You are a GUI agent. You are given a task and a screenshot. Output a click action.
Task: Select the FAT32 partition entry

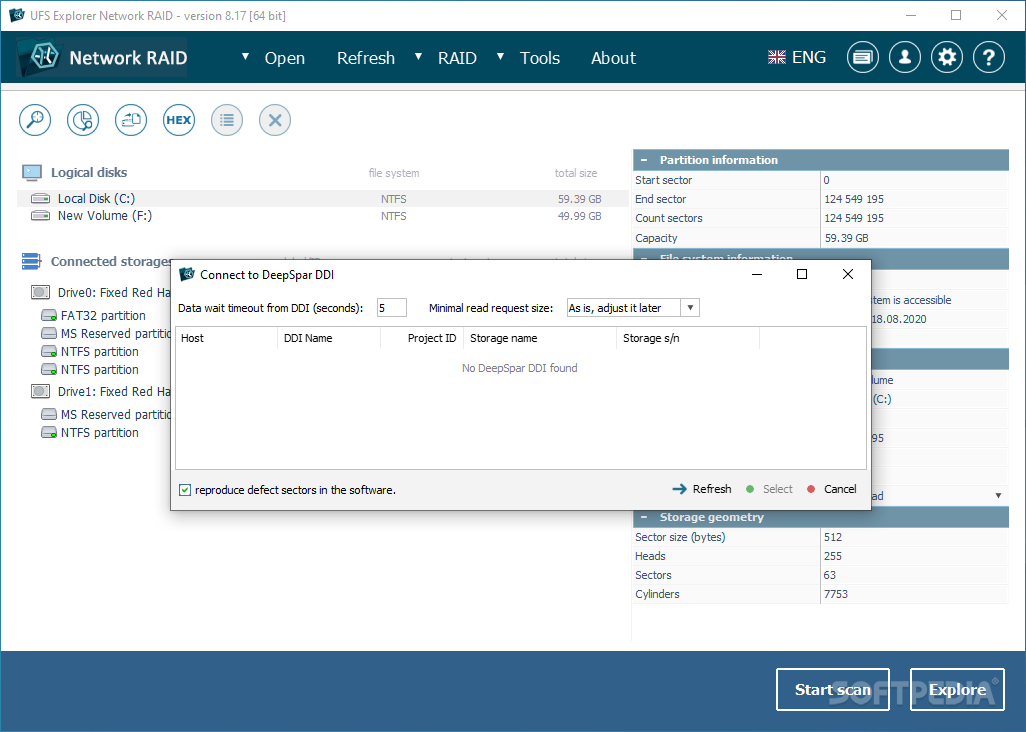(103, 315)
